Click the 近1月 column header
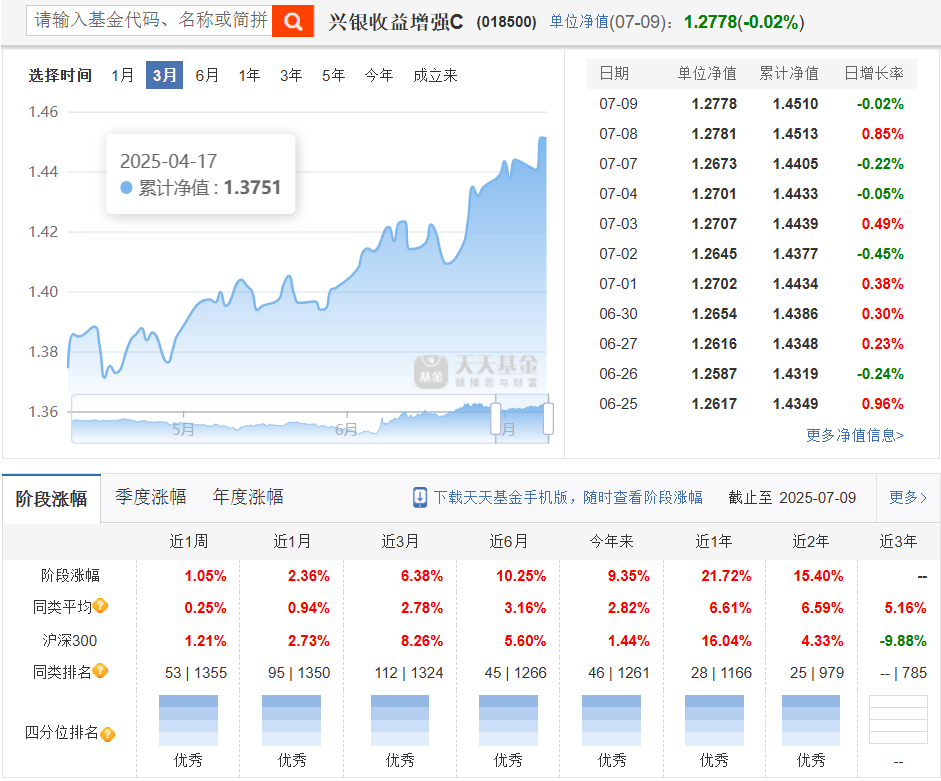The height and width of the screenshot is (781, 941). (292, 541)
